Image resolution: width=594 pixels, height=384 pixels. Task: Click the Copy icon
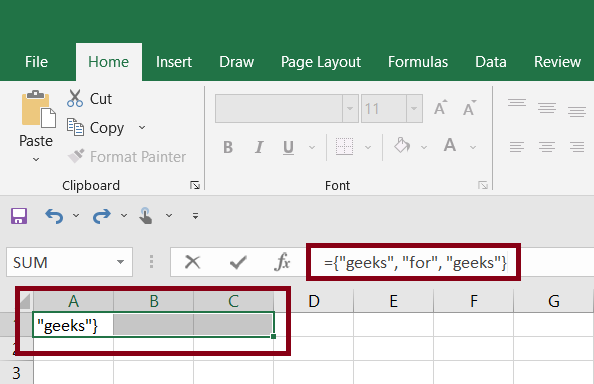click(75, 127)
